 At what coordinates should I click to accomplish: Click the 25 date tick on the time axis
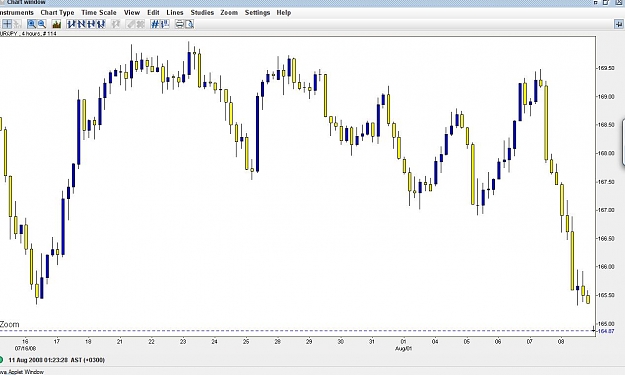246,342
